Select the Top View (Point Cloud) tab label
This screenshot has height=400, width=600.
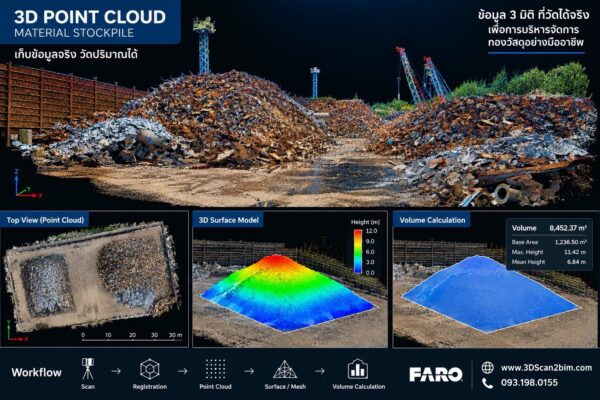point(45,220)
